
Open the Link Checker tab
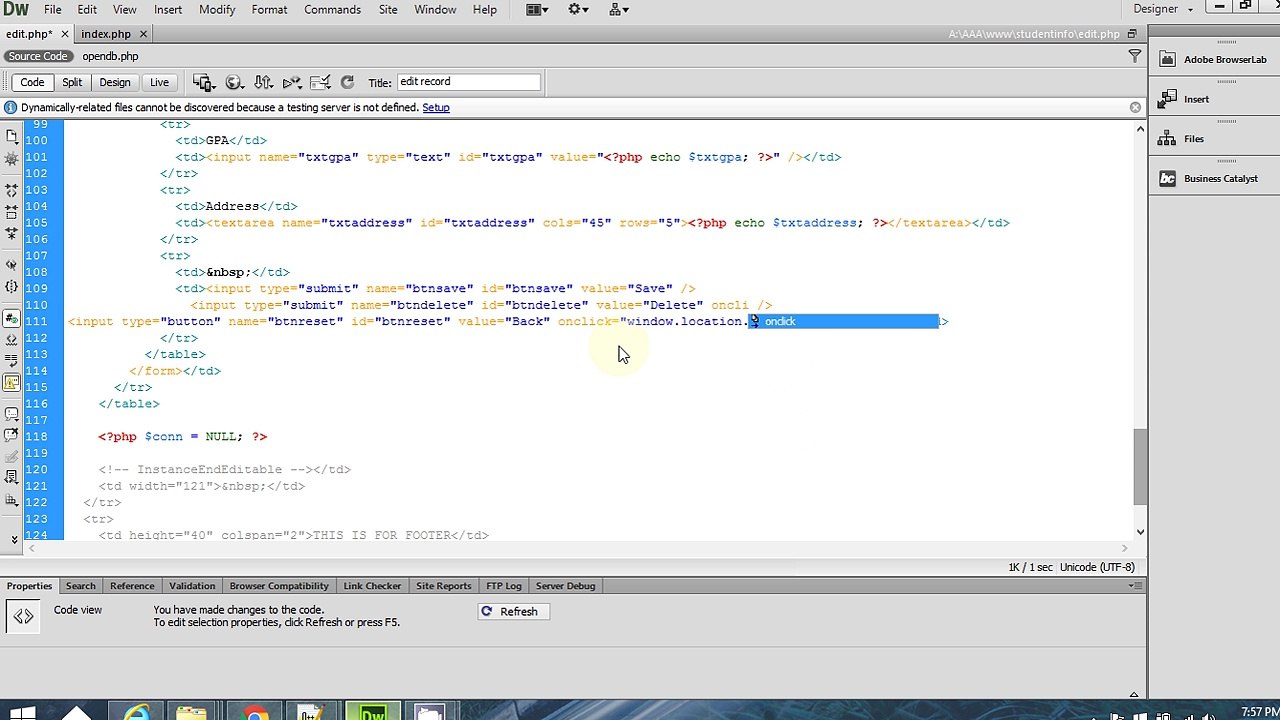click(x=372, y=586)
